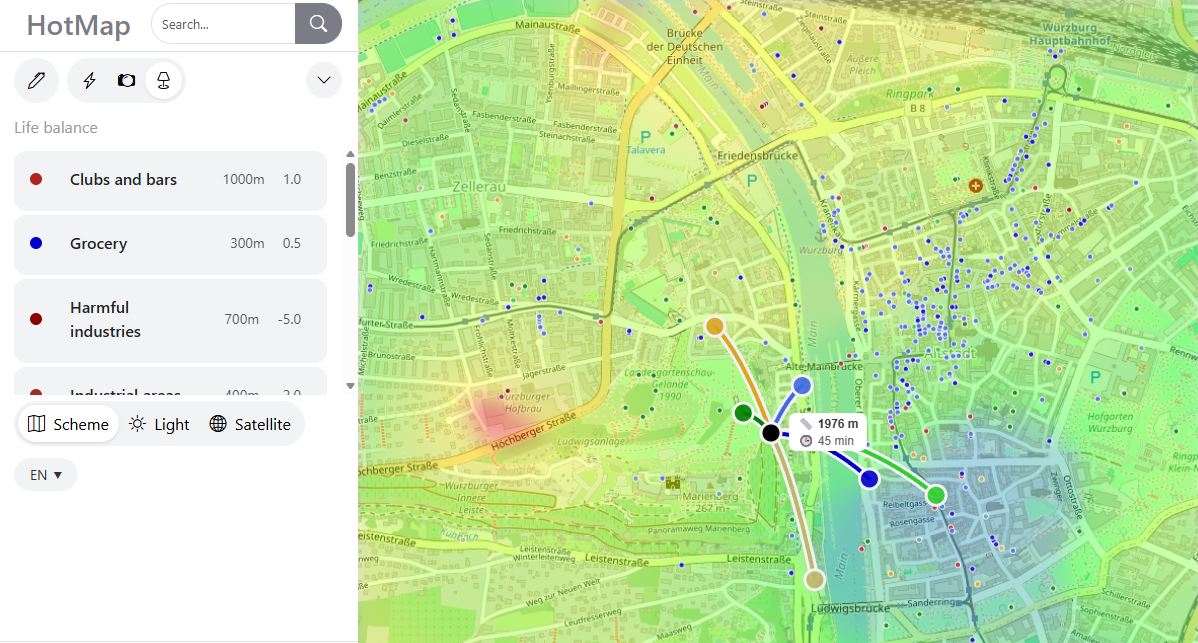Viewport: 1198px width, 643px height.
Task: Select the pencil edit tool
Action: (36, 80)
